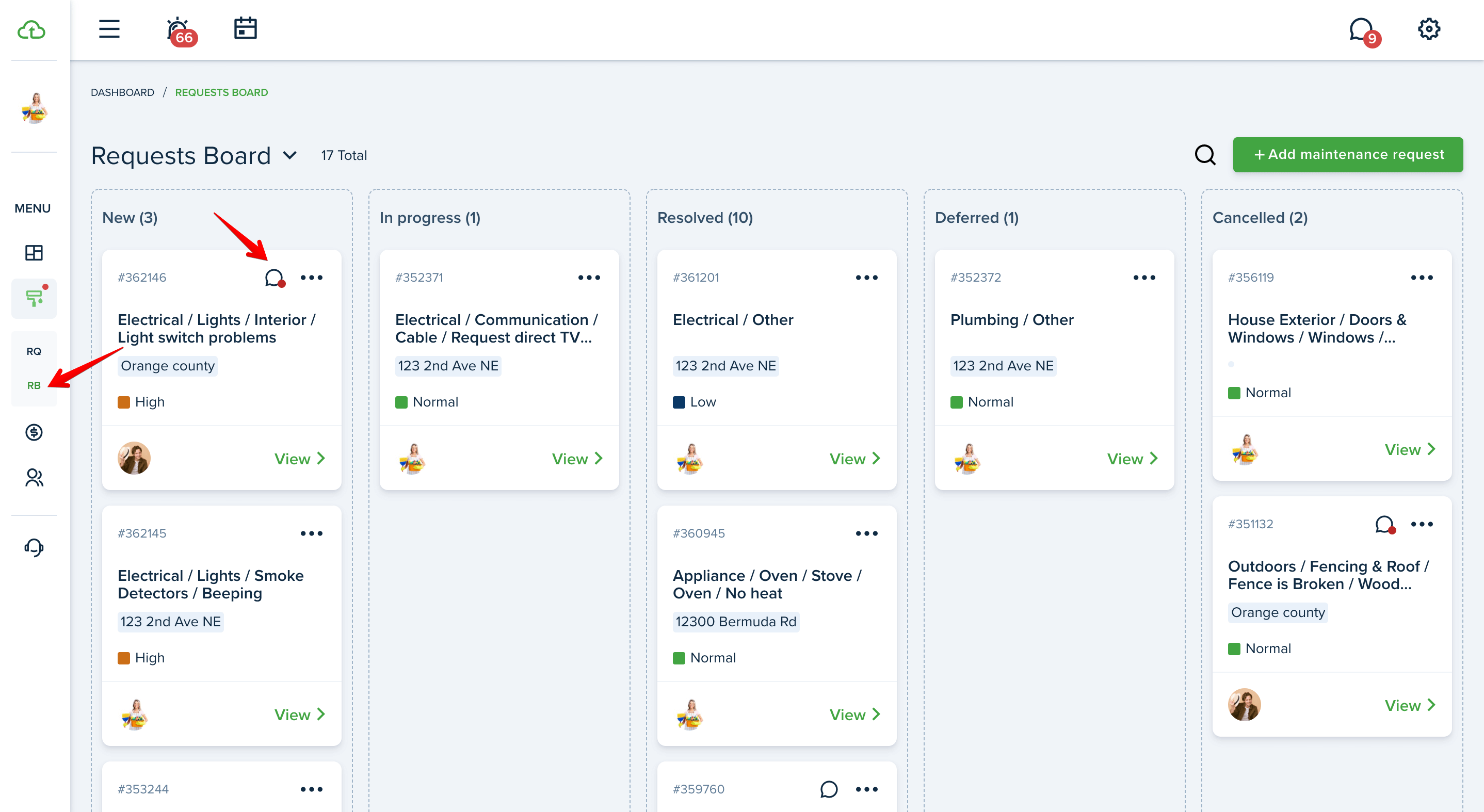Click 'Resolved (10)' column header
The width and height of the screenshot is (1484, 812).
704,218
